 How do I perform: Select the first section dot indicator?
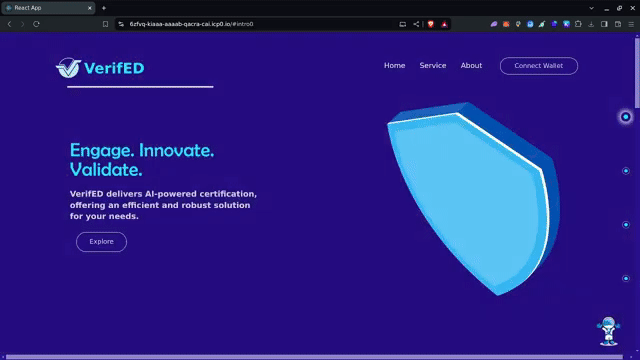pyautogui.click(x=625, y=117)
